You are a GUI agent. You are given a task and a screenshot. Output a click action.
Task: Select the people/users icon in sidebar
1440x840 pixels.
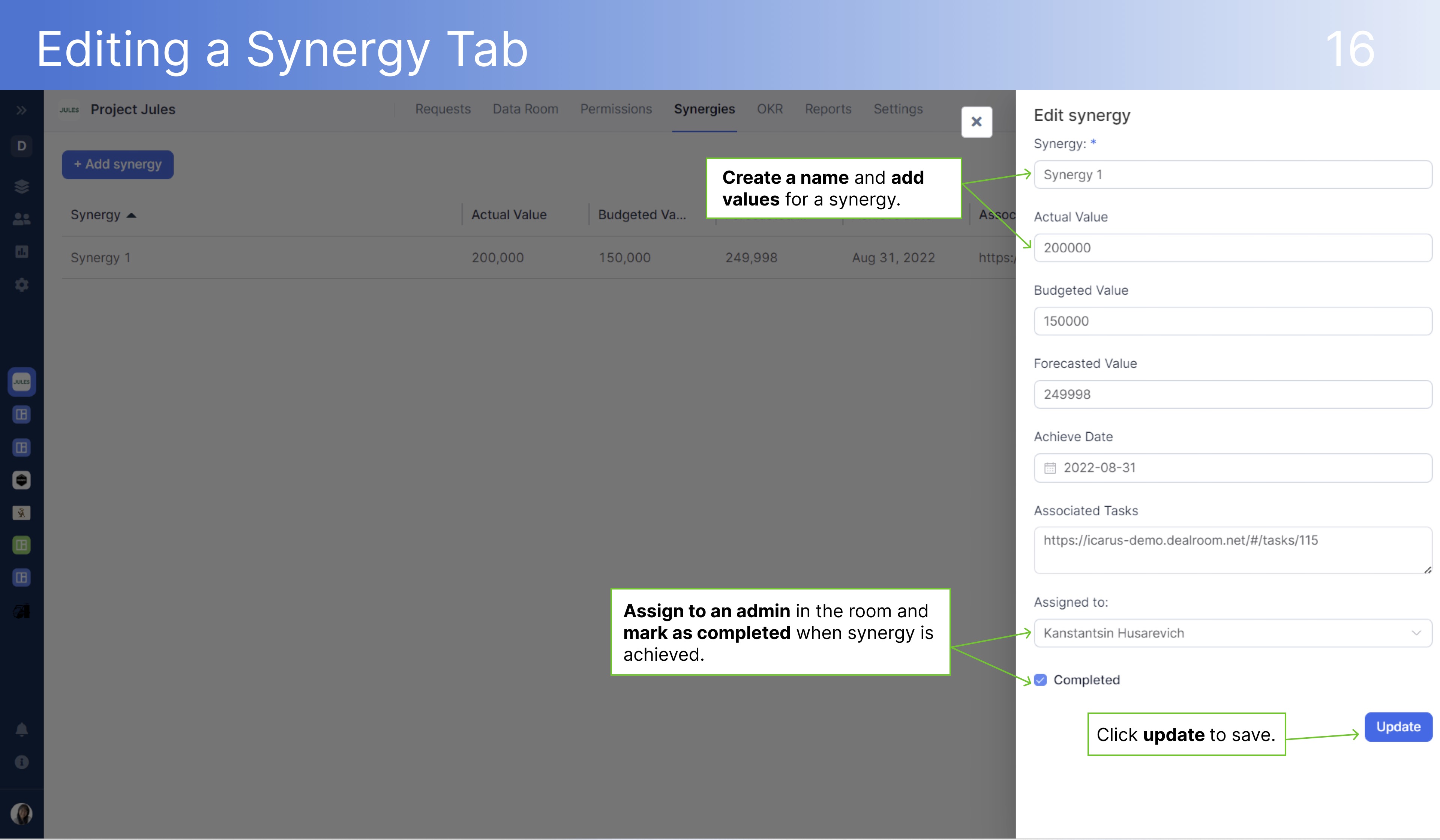coord(21,218)
